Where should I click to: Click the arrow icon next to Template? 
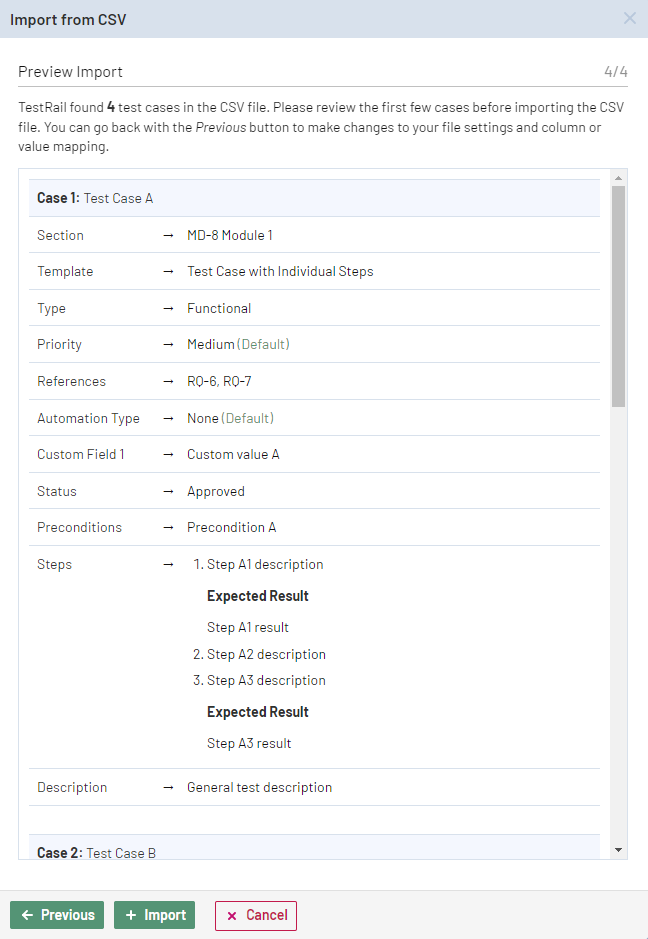pyautogui.click(x=168, y=271)
